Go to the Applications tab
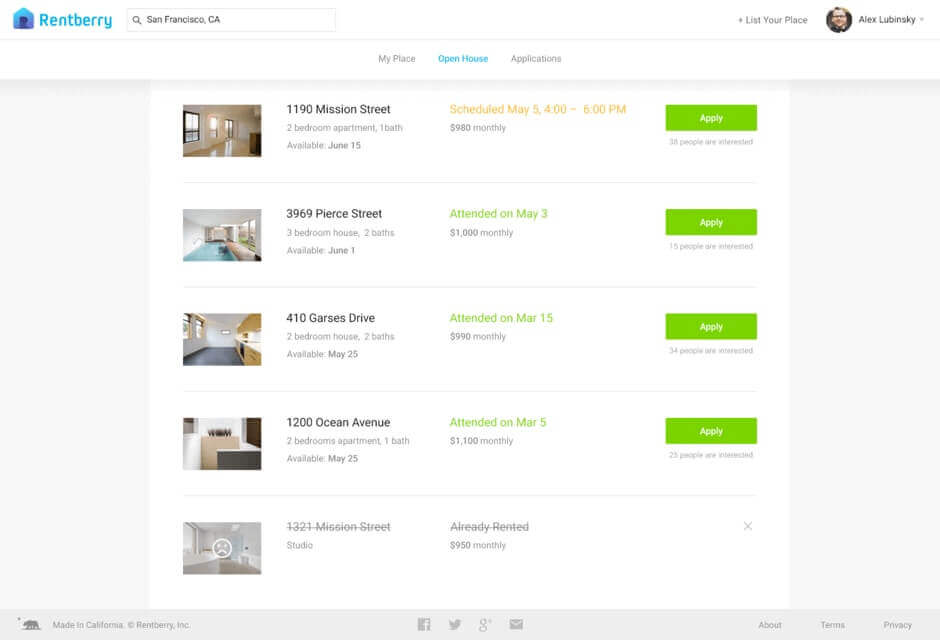The width and height of the screenshot is (940, 640). [x=536, y=59]
